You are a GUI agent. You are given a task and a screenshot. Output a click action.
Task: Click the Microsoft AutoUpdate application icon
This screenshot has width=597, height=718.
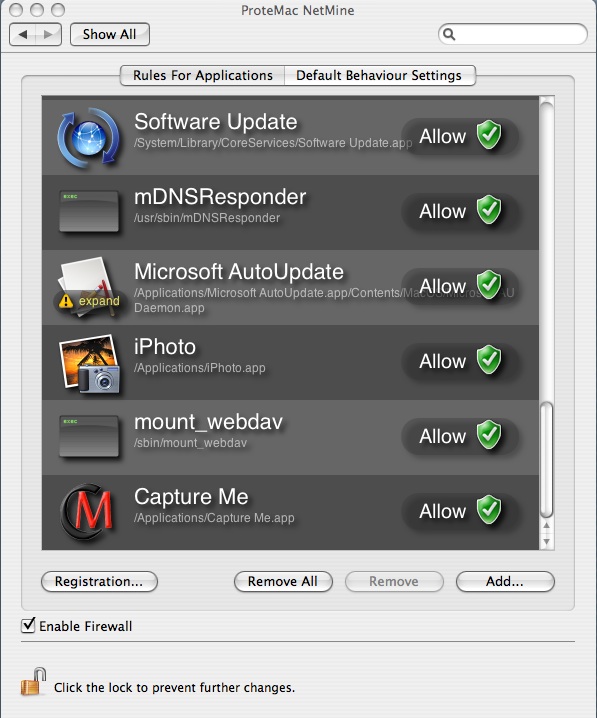coord(88,287)
